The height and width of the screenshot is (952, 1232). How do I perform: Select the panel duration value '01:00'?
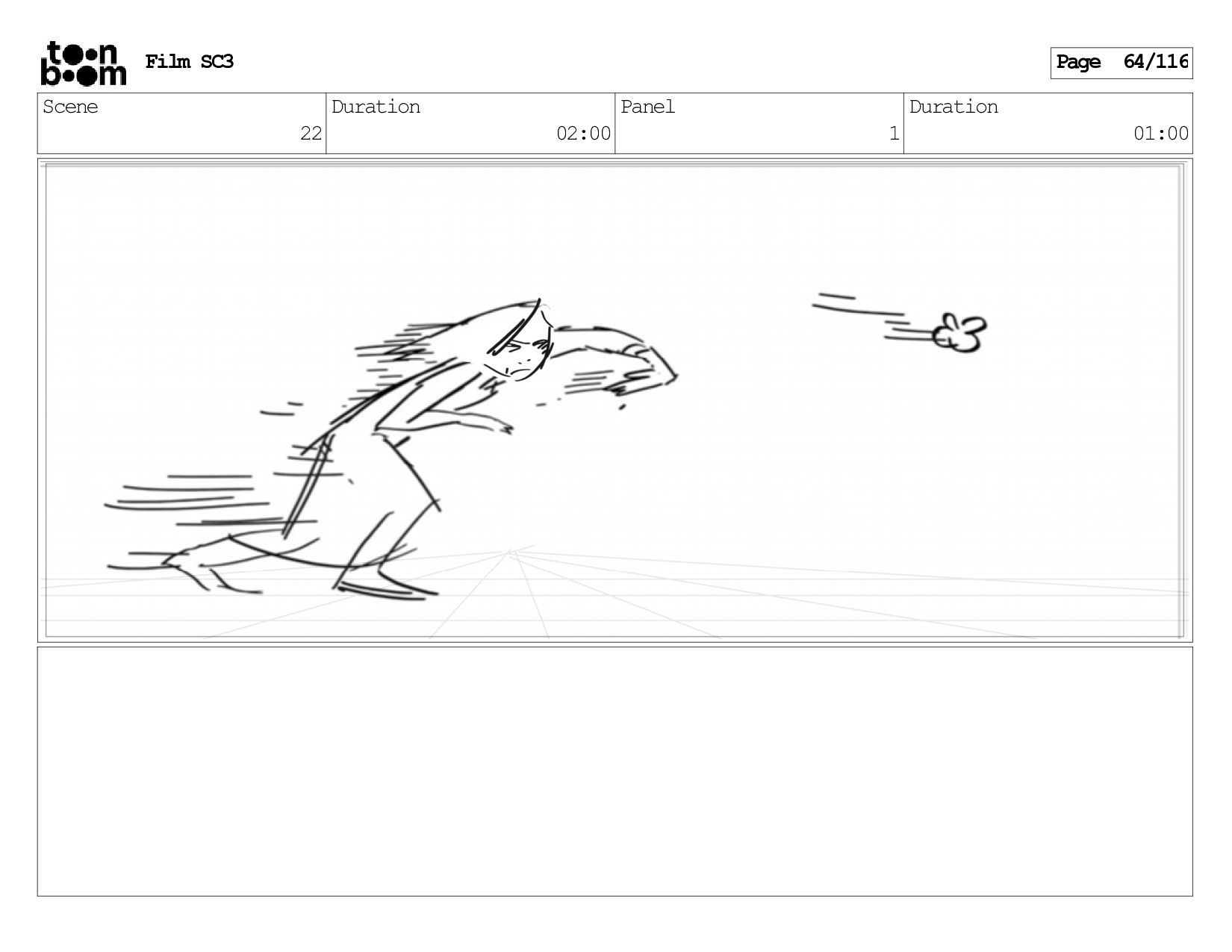(x=1160, y=134)
